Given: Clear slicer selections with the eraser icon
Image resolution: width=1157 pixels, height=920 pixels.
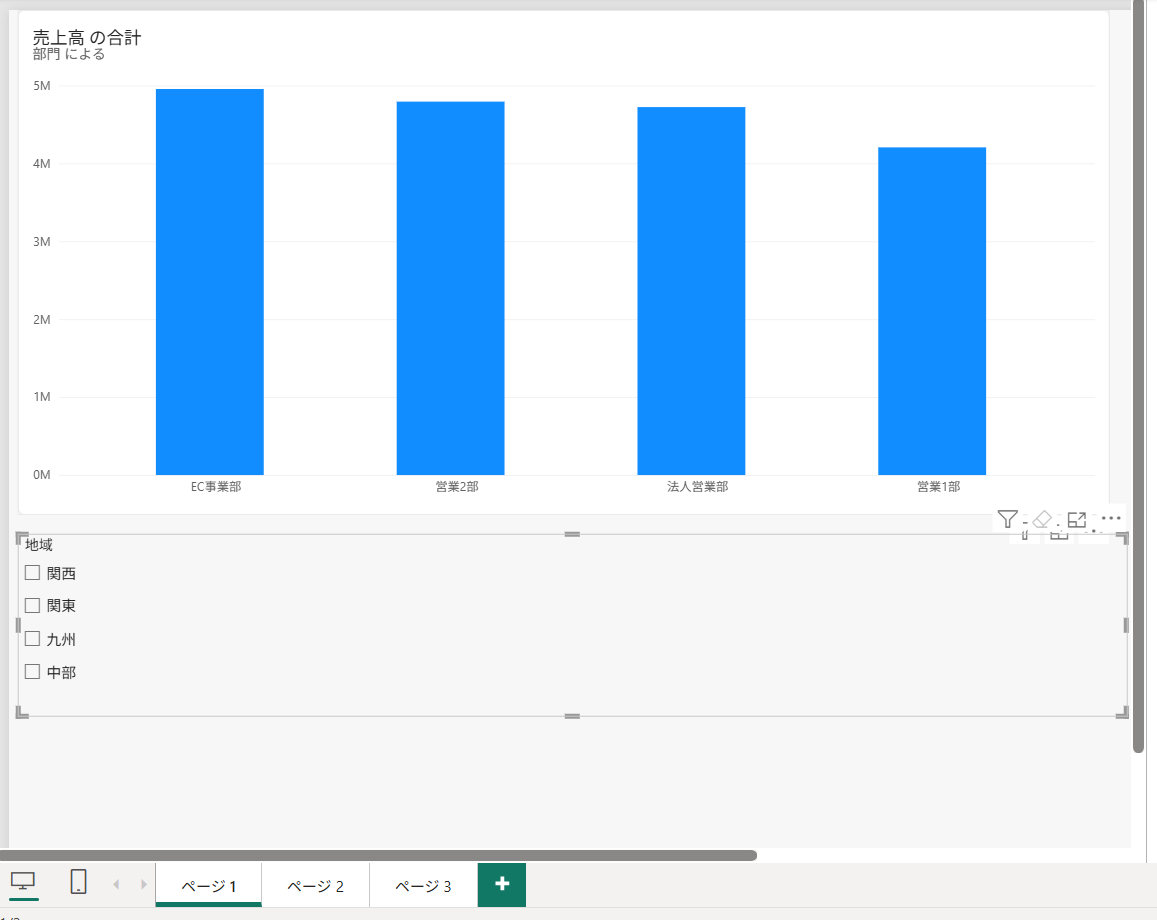Looking at the screenshot, I should (1042, 519).
